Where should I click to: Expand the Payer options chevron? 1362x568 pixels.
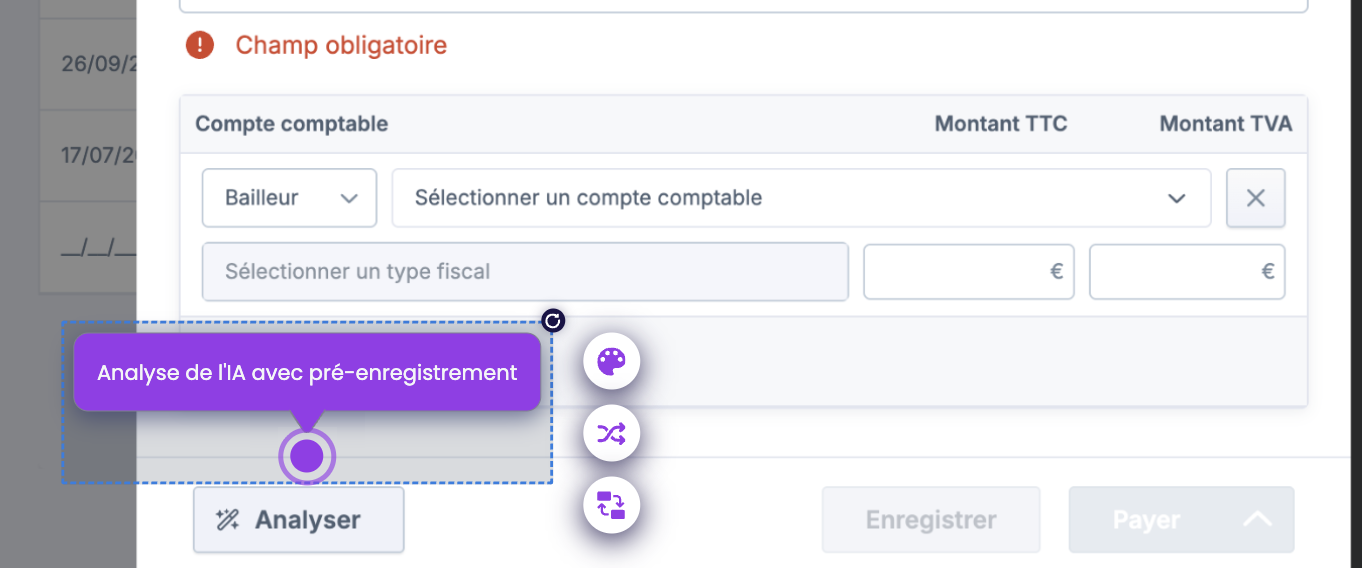tap(1258, 519)
